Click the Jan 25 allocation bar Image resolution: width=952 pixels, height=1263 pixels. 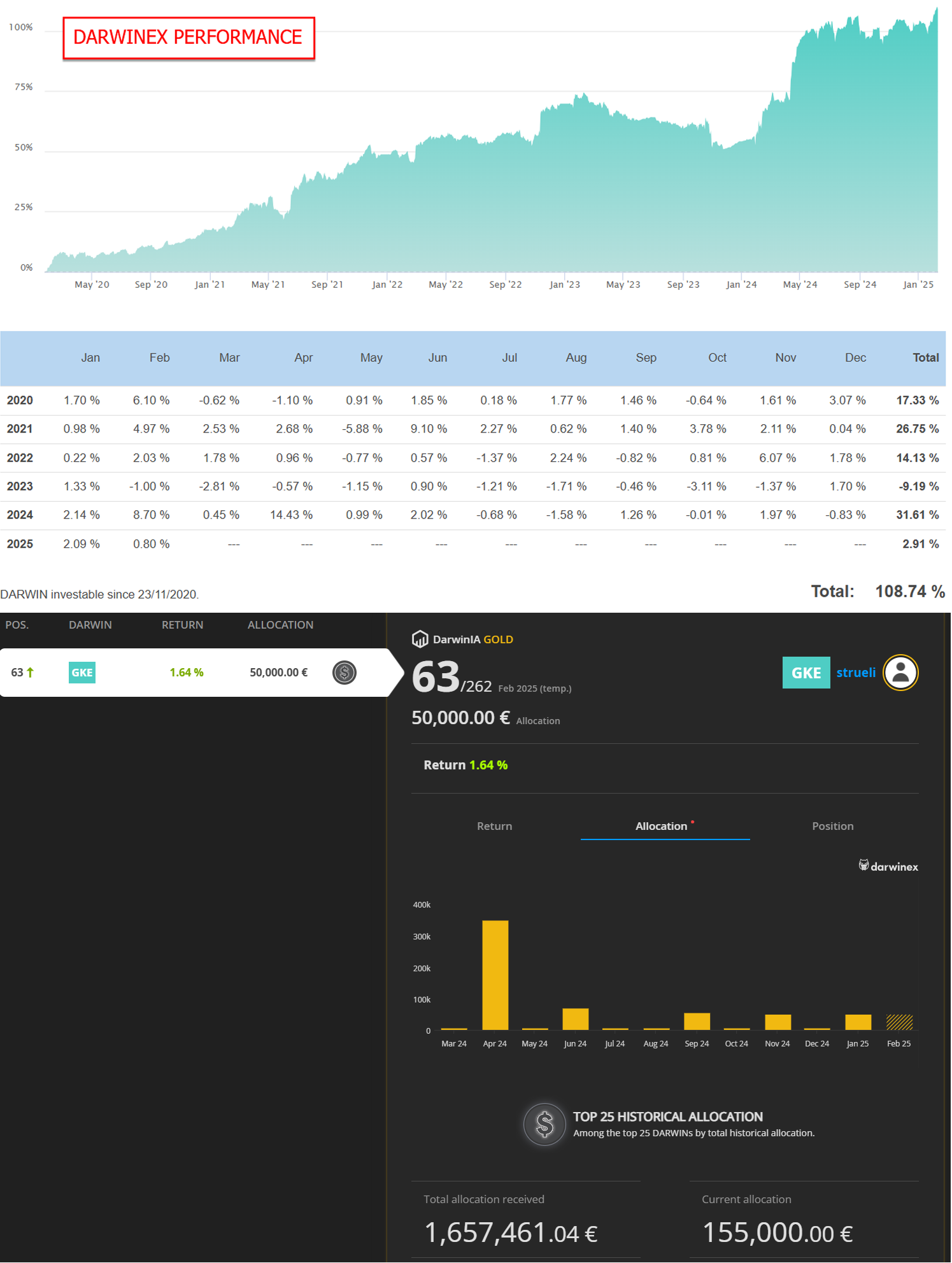click(858, 1022)
